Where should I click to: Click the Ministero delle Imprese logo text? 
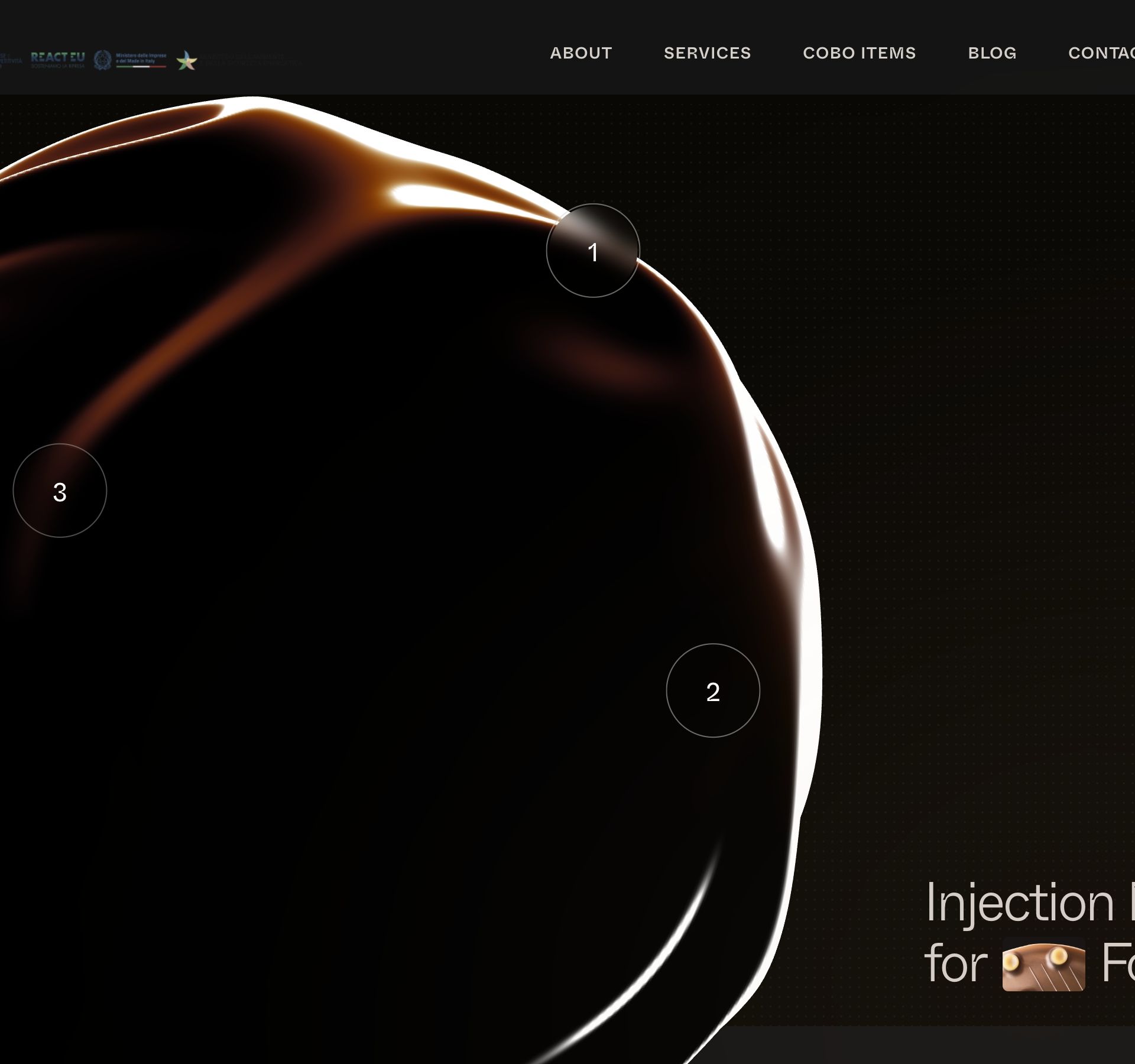pyautogui.click(x=141, y=58)
